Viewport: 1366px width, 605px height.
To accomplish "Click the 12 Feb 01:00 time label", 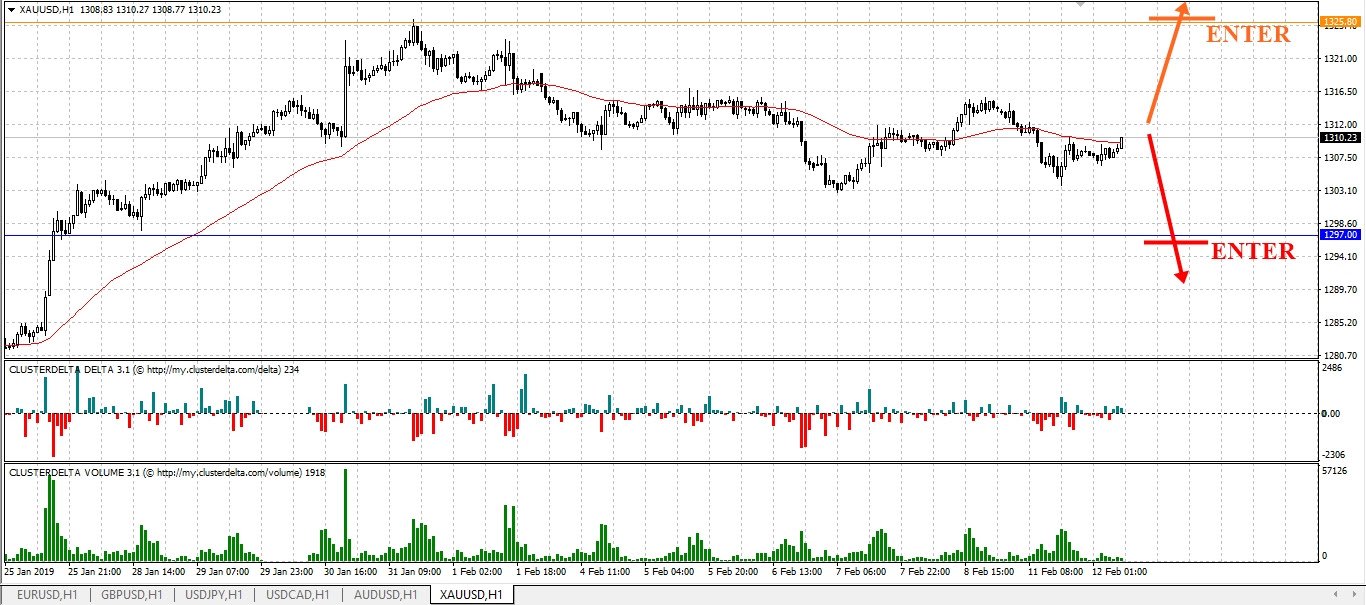I will point(1118,572).
